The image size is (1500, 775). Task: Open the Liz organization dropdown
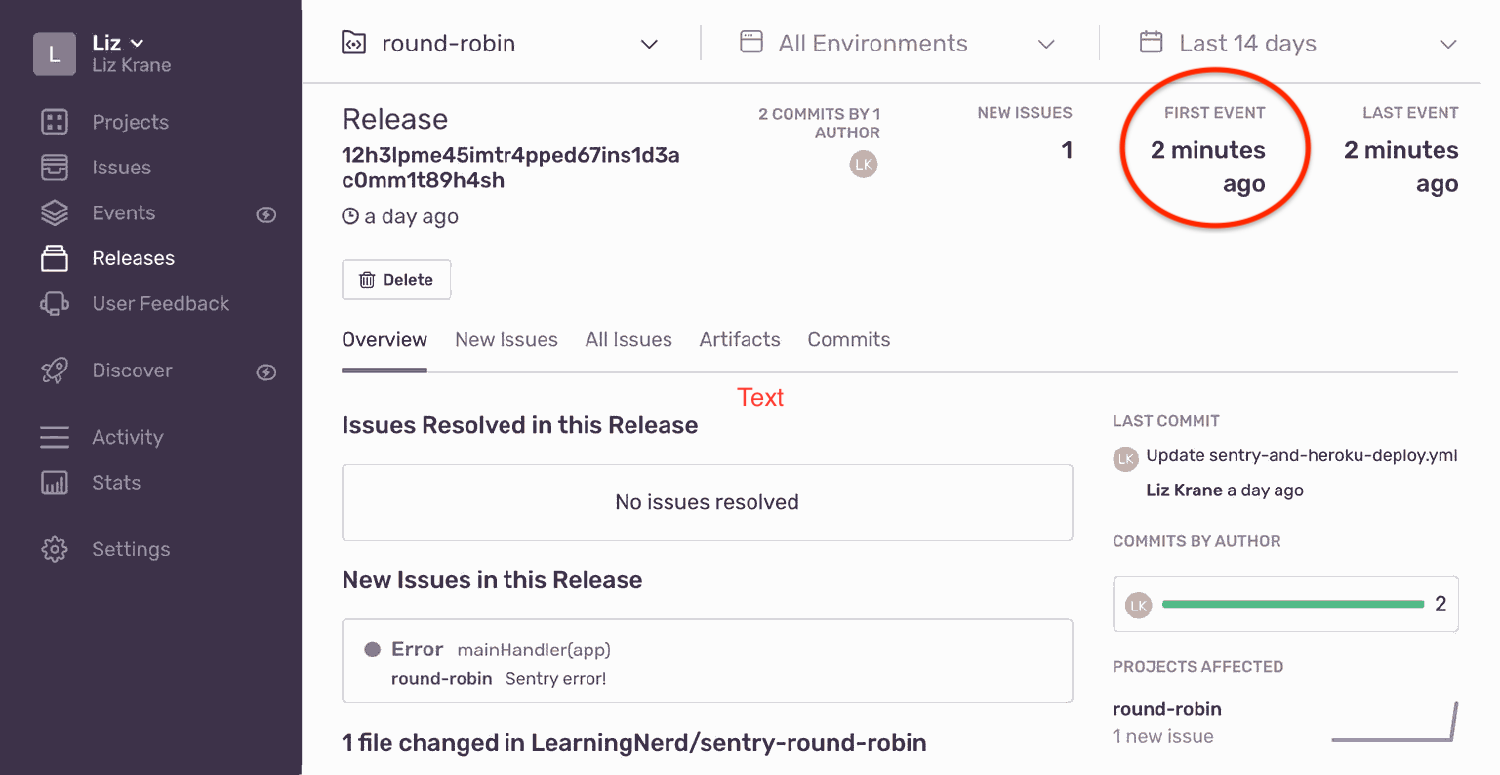click(x=118, y=43)
